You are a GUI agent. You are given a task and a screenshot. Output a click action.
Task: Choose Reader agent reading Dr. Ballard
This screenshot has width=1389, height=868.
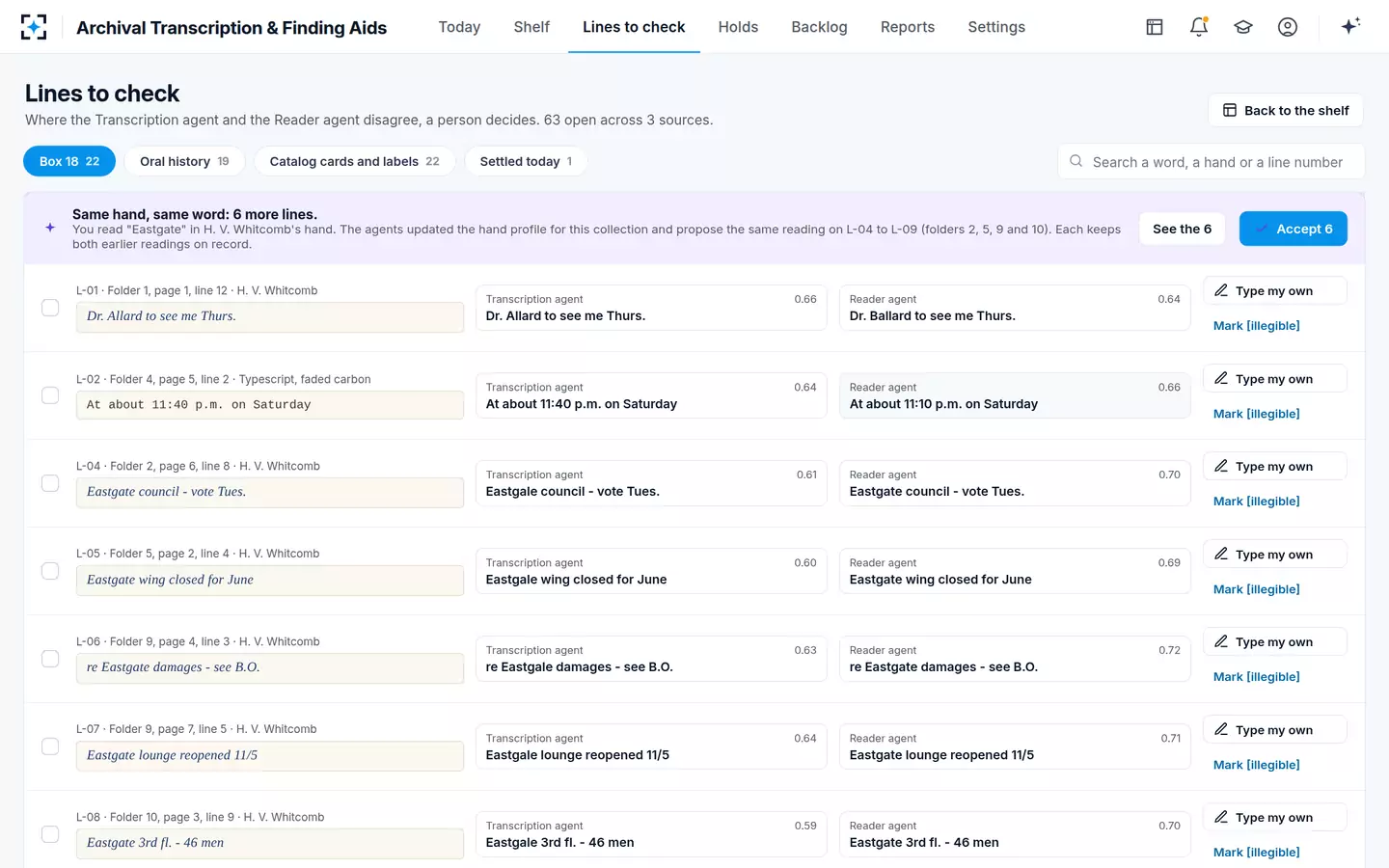click(x=1015, y=308)
